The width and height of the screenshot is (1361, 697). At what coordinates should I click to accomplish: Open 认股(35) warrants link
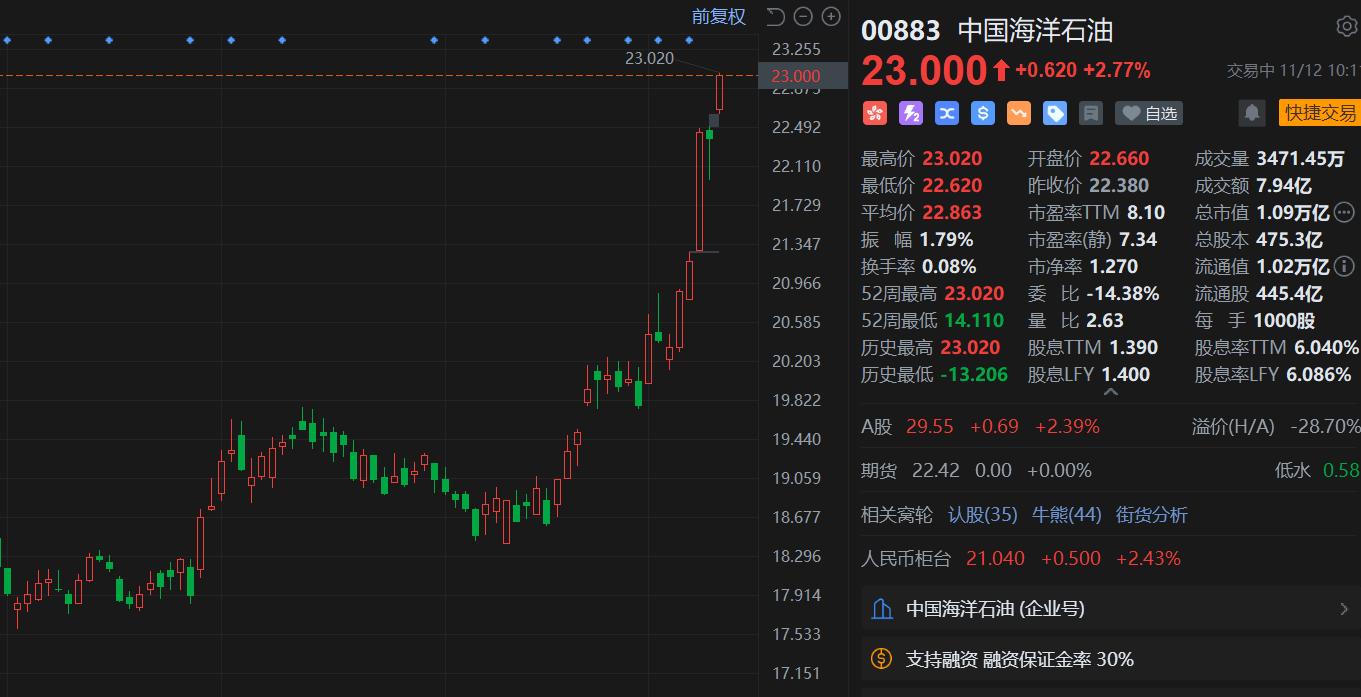(982, 515)
